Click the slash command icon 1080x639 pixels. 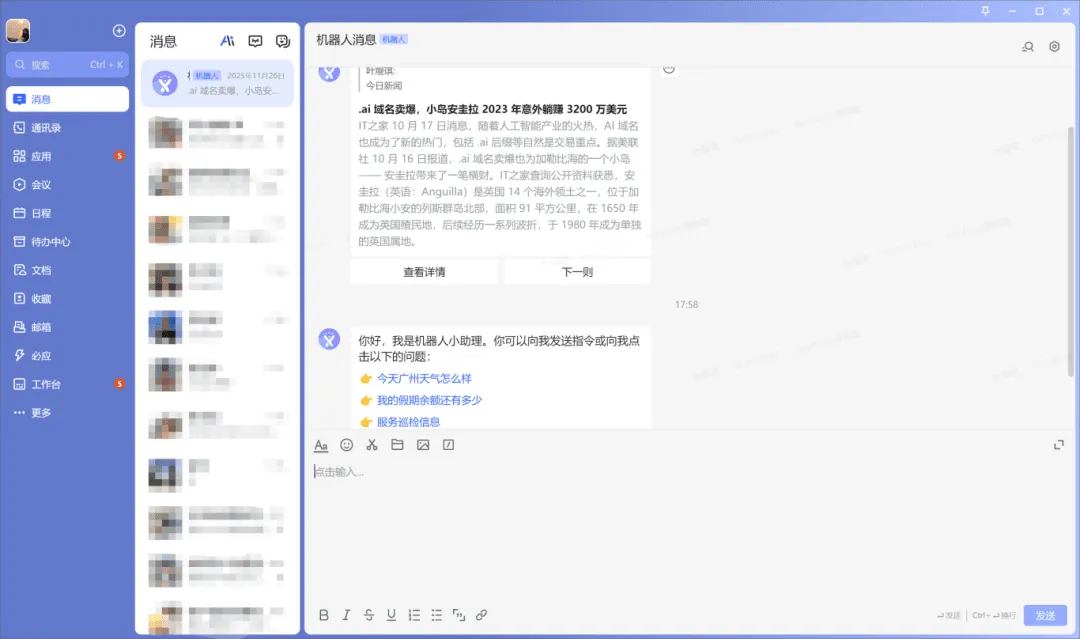point(448,445)
